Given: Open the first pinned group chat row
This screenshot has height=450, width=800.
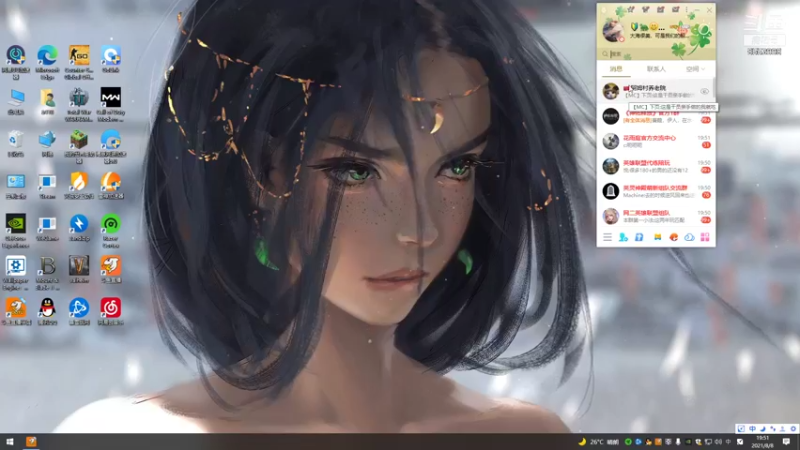Looking at the screenshot, I should (656, 91).
